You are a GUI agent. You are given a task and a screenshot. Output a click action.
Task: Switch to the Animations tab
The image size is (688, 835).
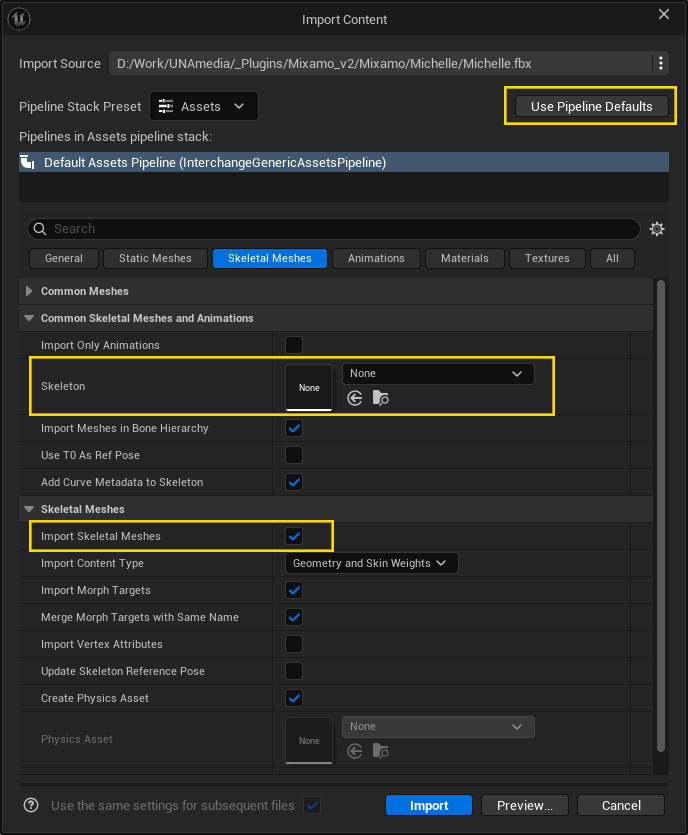tap(376, 258)
